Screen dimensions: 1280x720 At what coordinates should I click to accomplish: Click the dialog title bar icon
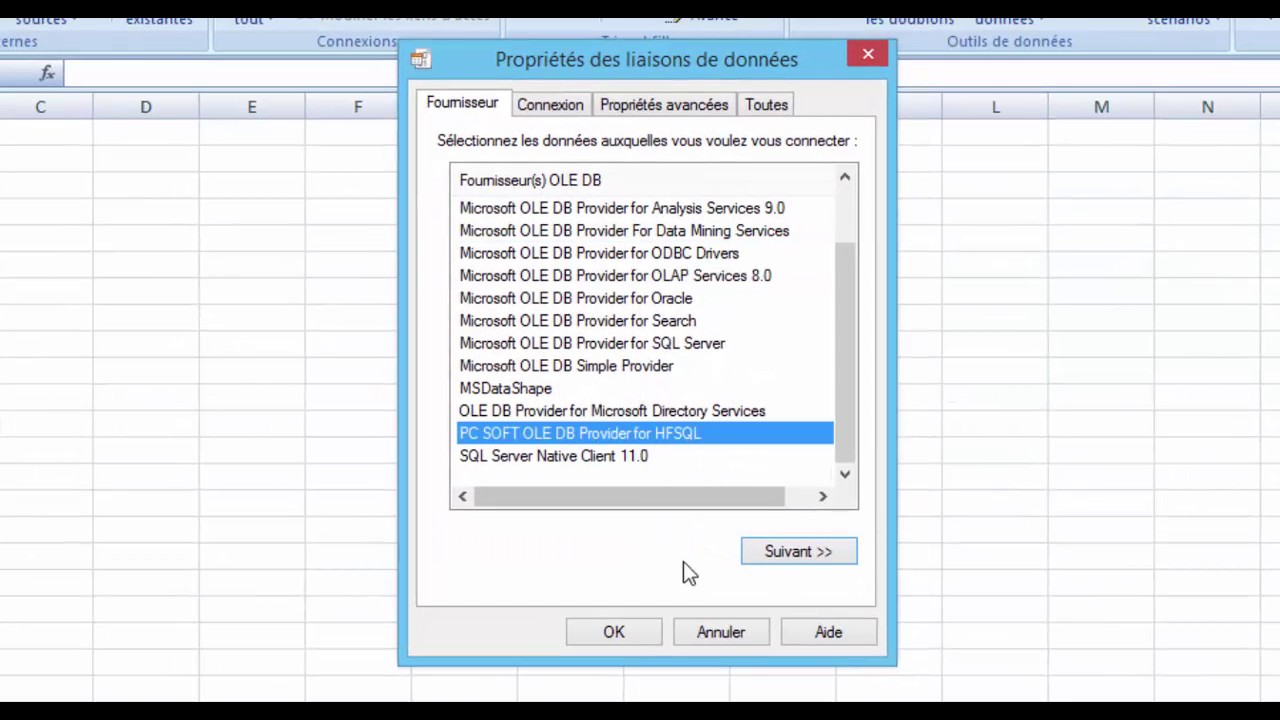(x=421, y=60)
